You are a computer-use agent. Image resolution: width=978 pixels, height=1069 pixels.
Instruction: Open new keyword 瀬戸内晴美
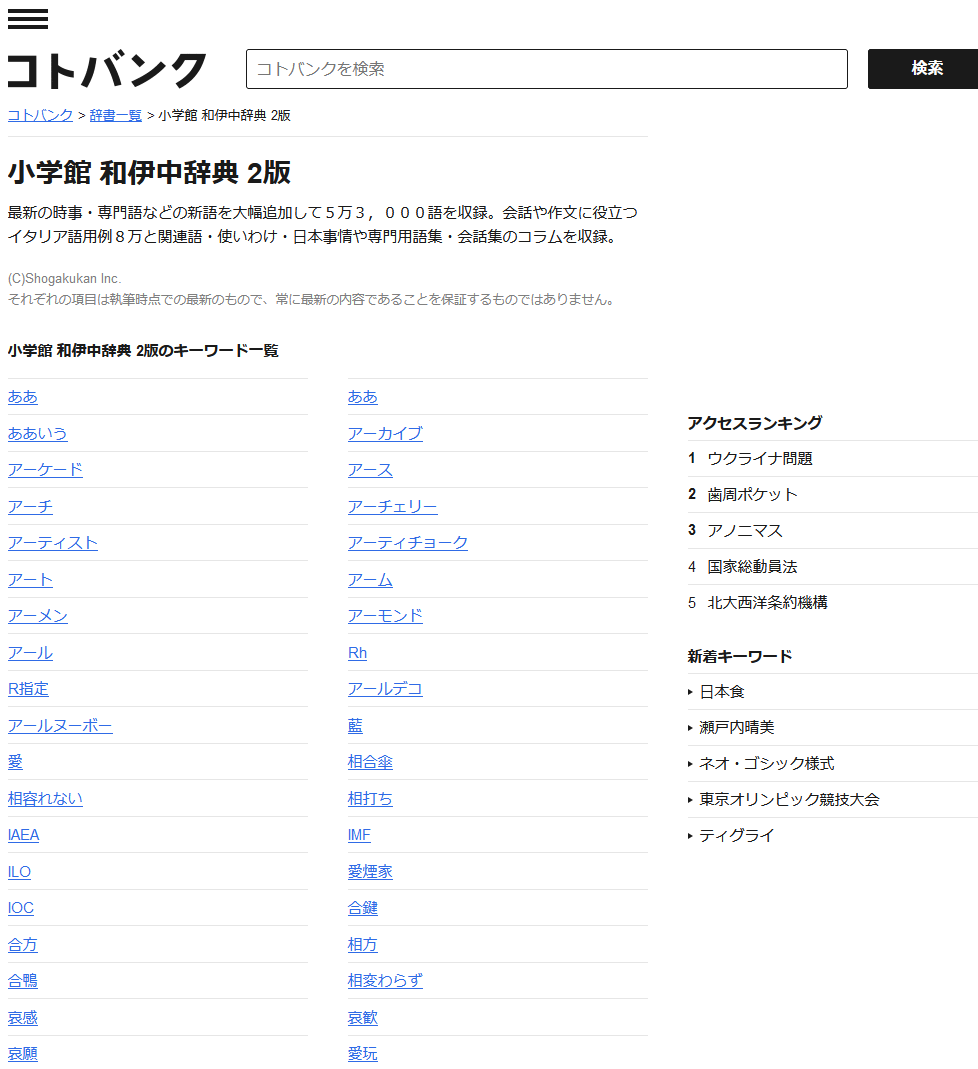(x=737, y=727)
